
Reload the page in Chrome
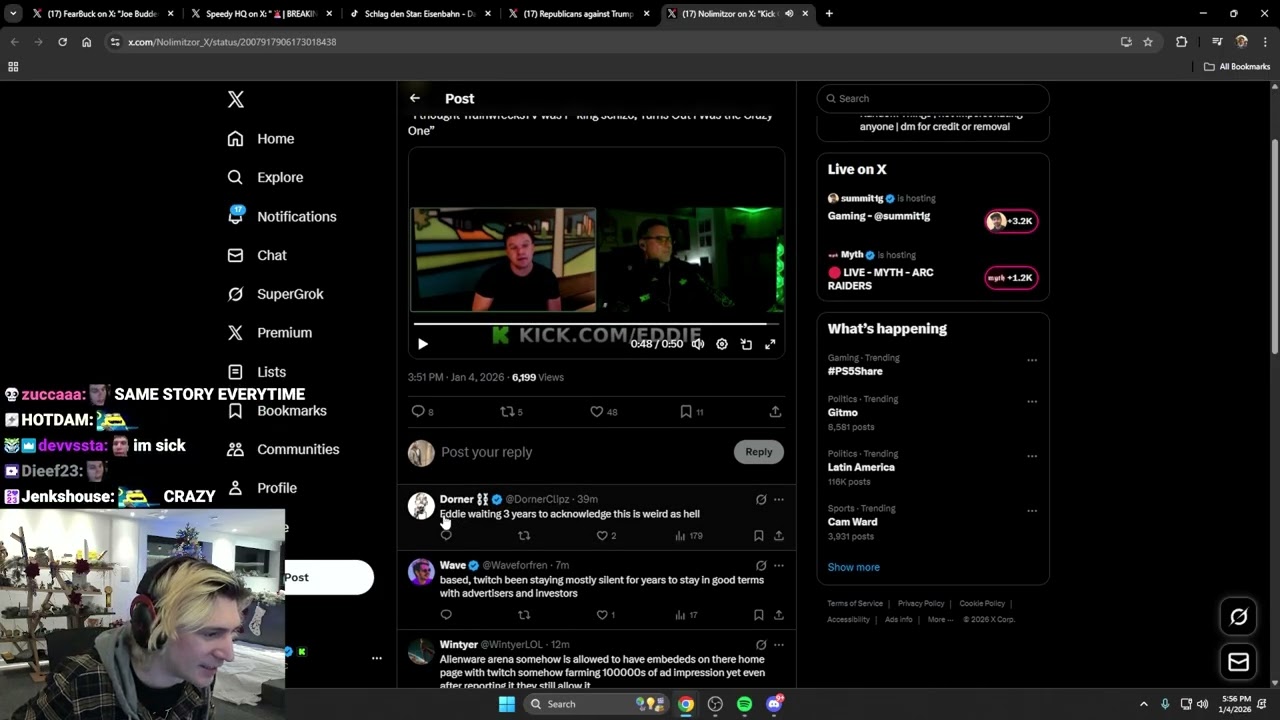[62, 42]
